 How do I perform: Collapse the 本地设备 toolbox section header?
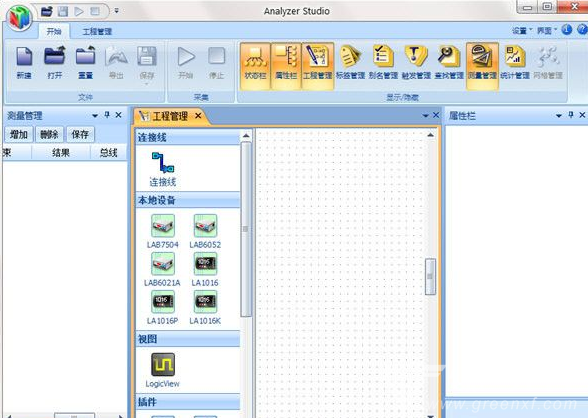click(188, 200)
